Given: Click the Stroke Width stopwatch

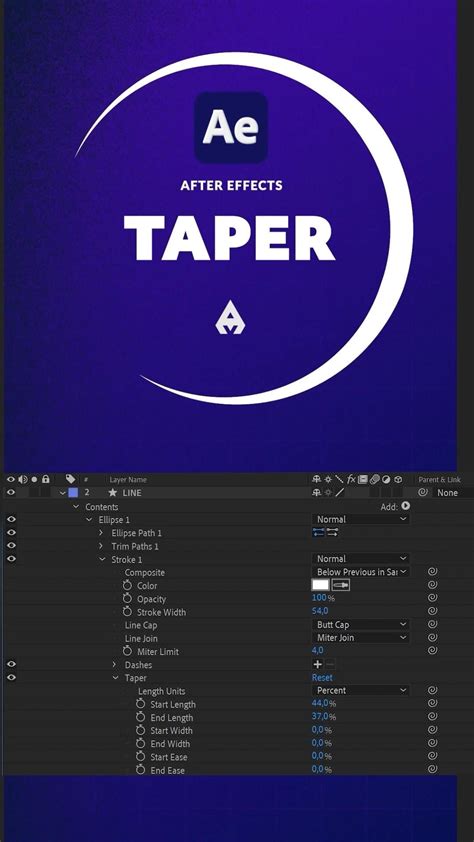Looking at the screenshot, I should point(127,612).
